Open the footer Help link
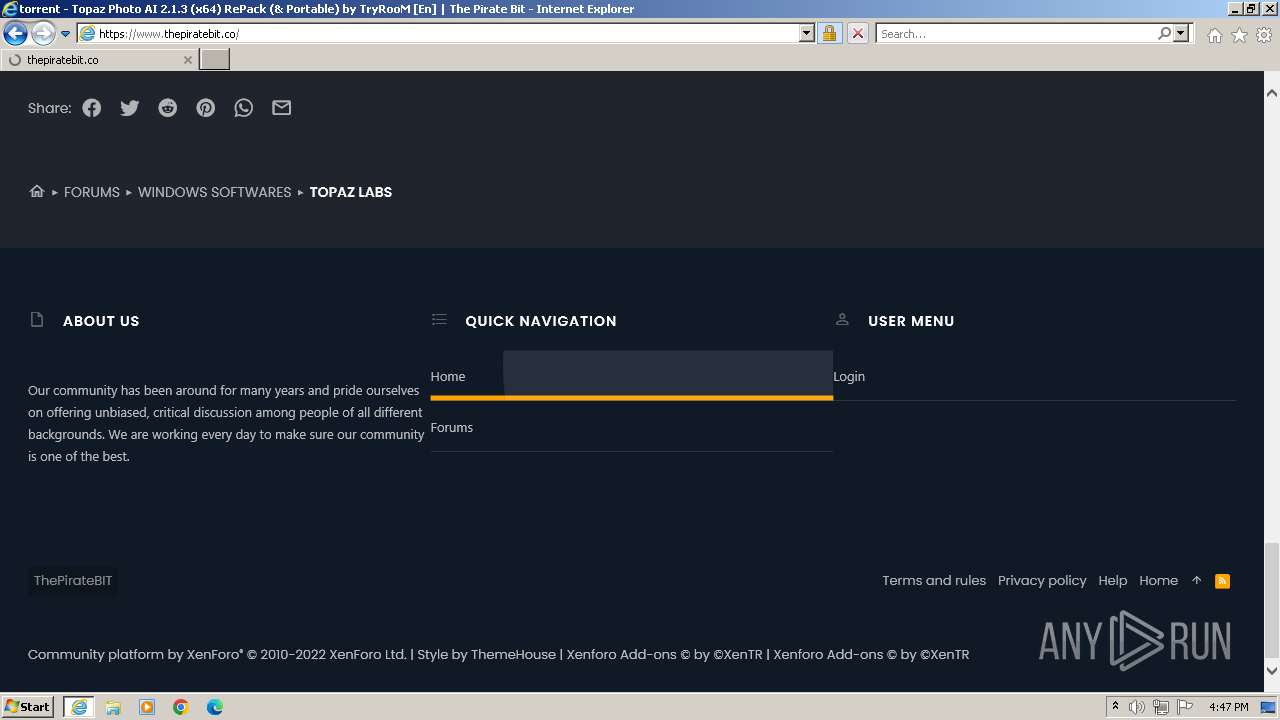The image size is (1280, 720). tap(1113, 580)
